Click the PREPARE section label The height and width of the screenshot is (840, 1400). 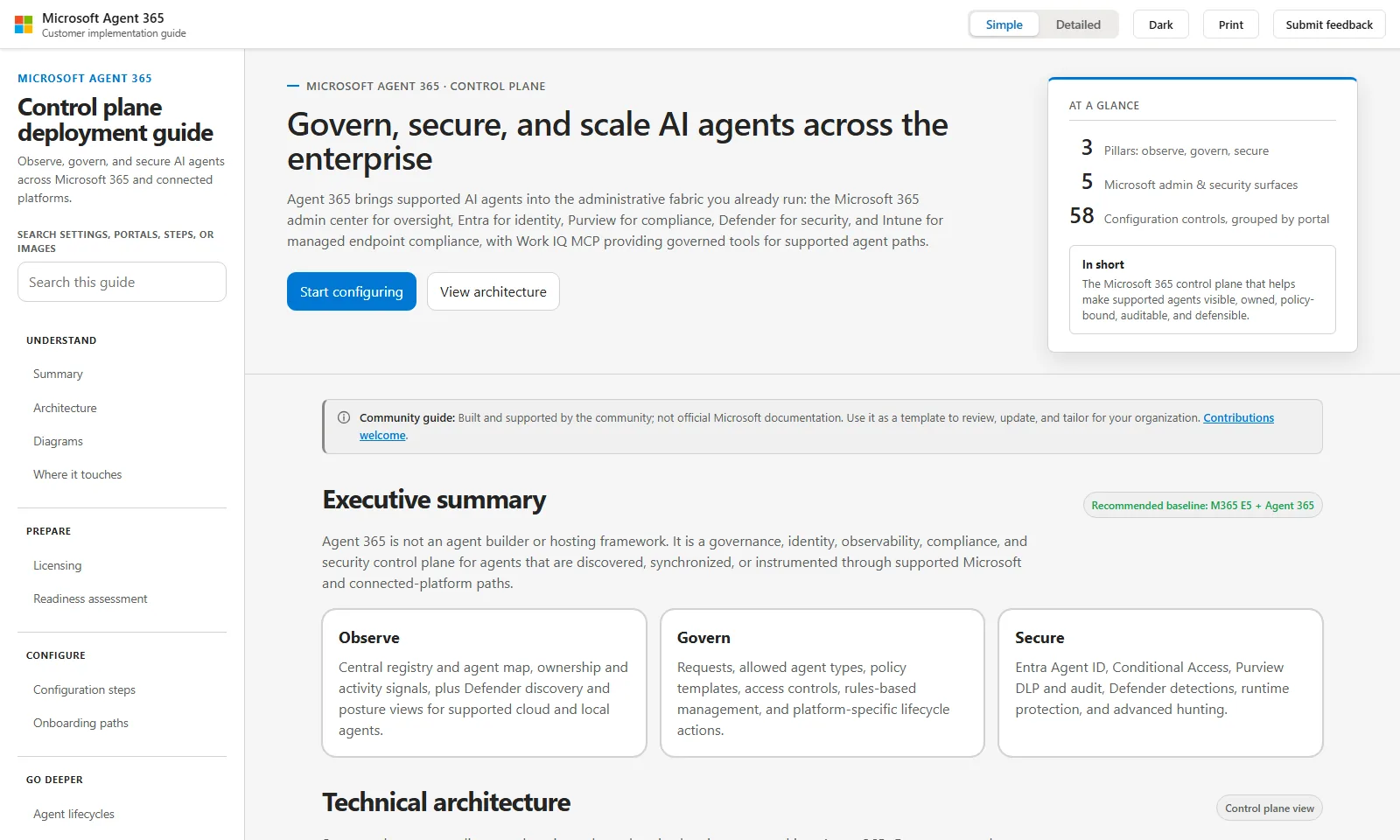(x=48, y=531)
